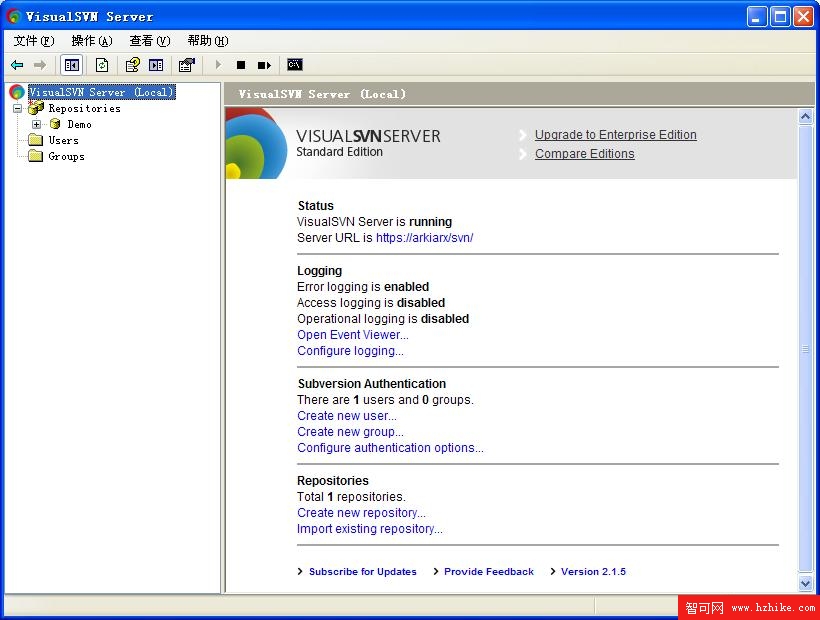Screen dimensions: 820x620
Task: Click the vertical scrollbar thumb
Action: click(805, 349)
